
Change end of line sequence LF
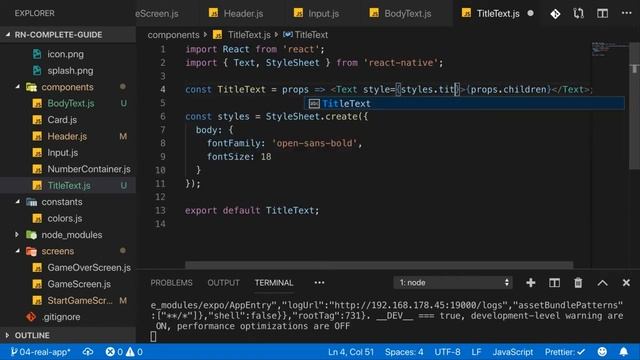tap(476, 352)
